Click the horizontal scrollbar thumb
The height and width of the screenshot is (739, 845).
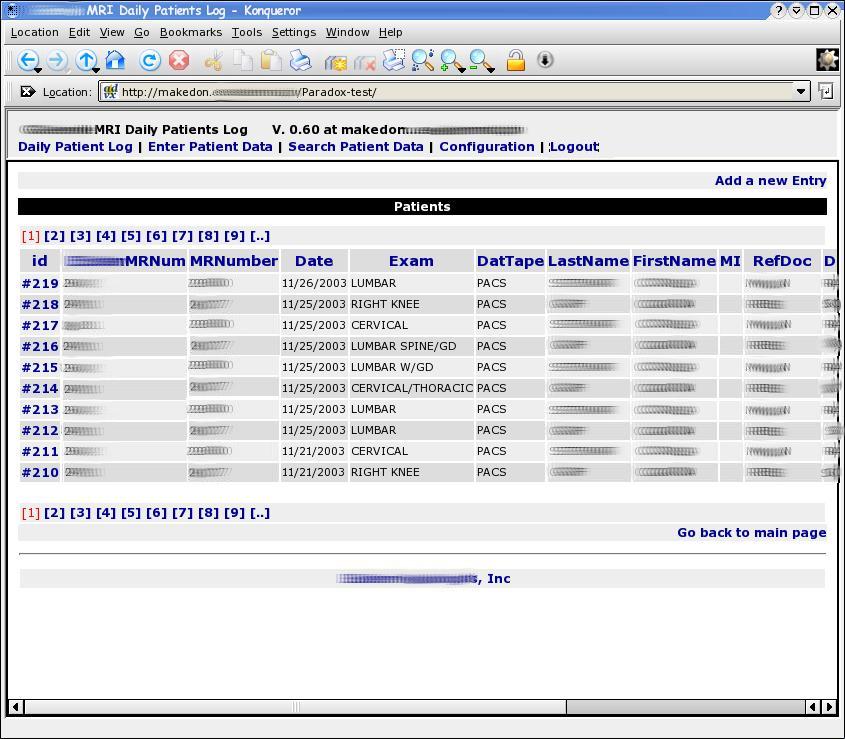(296, 707)
